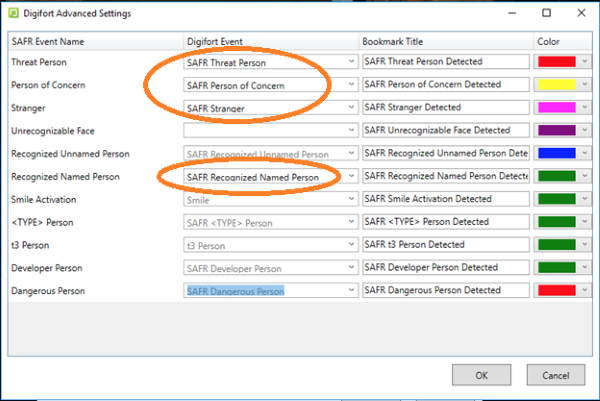Expand the SAFR Dangerous Person dropdown arrow
This screenshot has width=600, height=401.
tap(351, 291)
